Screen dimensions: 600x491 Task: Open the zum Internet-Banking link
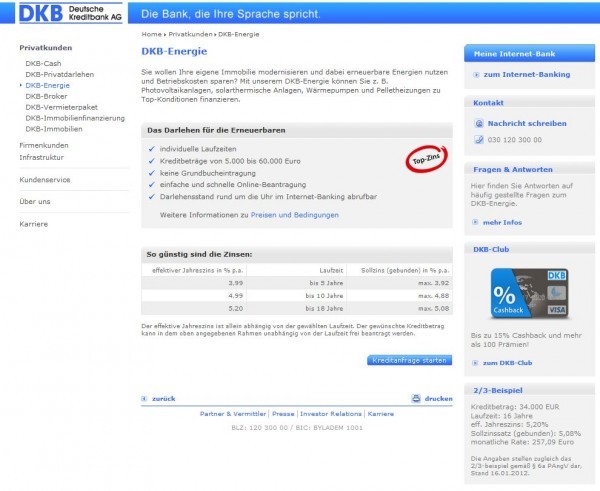[x=527, y=75]
